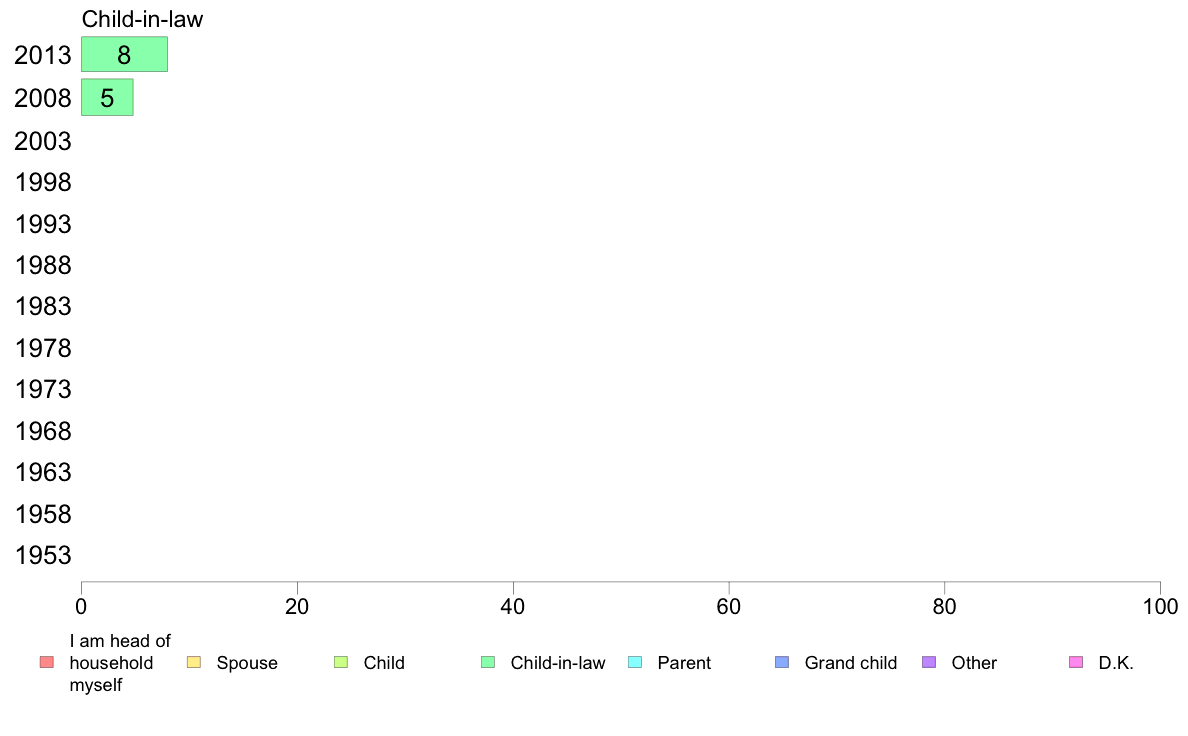This screenshot has height=736, width=1188.
Task: Click the 40 tick on x-axis
Action: 513,606
